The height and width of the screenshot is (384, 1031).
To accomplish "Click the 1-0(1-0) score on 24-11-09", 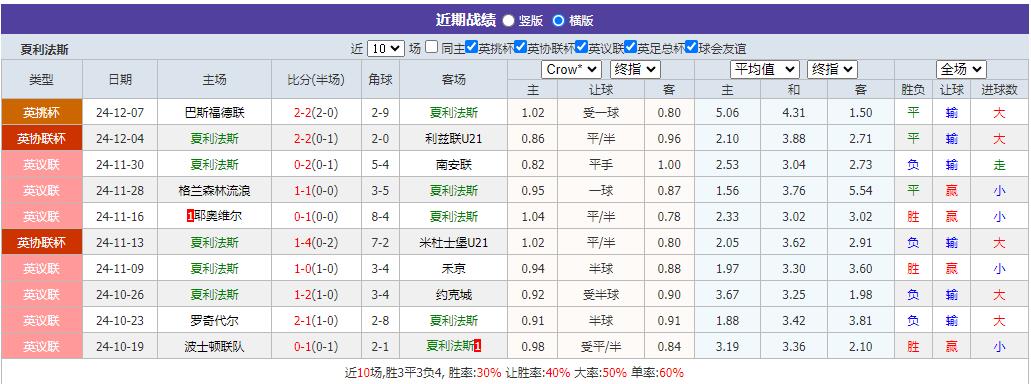I will pos(316,268).
